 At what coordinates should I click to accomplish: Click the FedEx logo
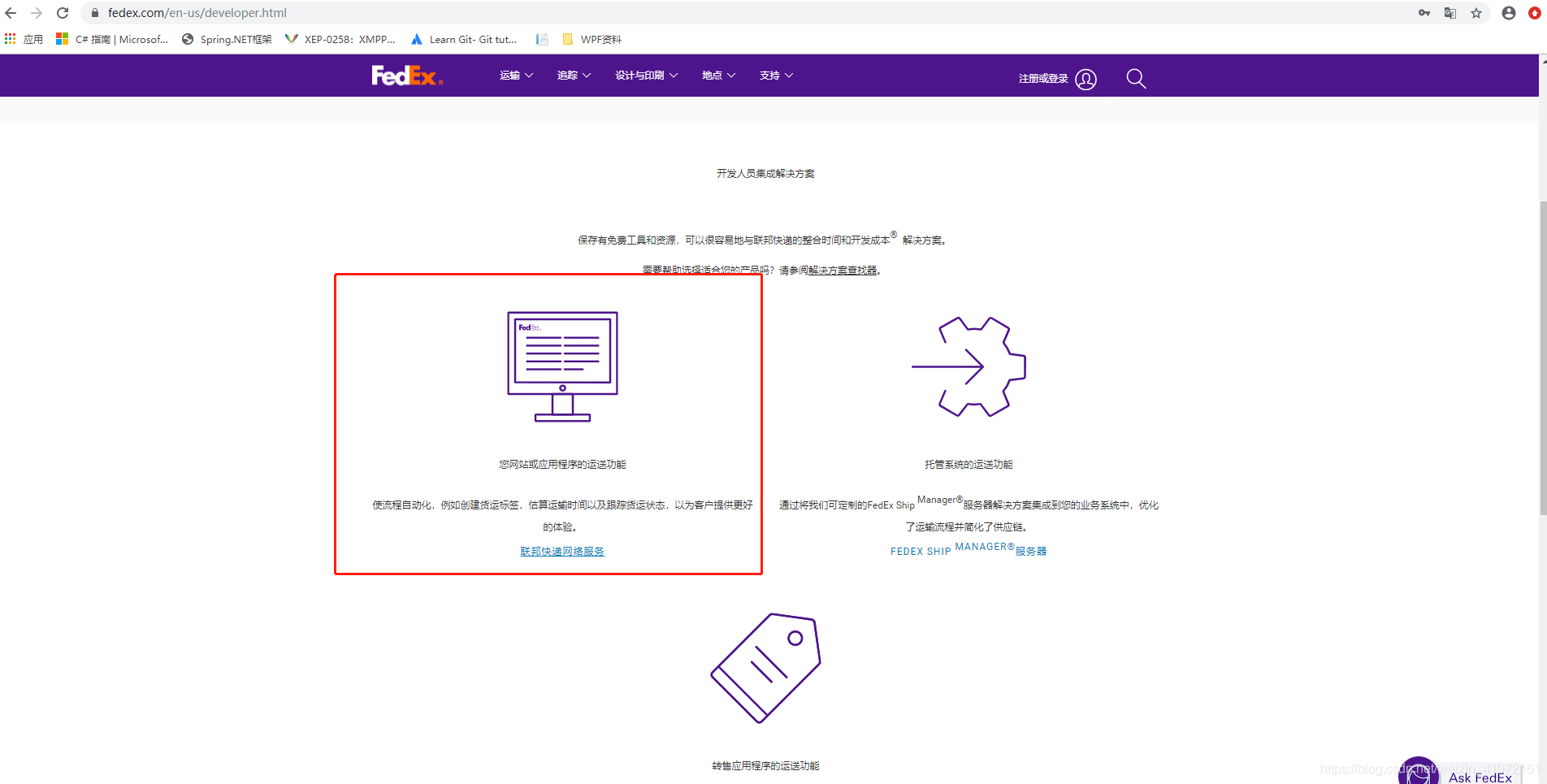click(x=407, y=76)
